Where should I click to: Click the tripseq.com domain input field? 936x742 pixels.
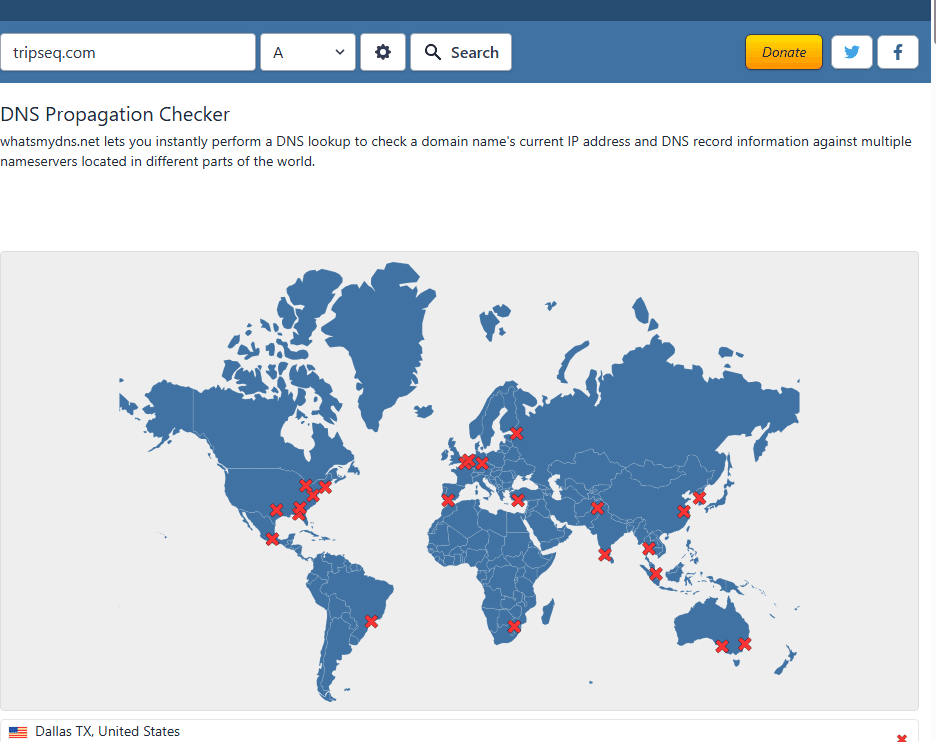[x=128, y=53]
